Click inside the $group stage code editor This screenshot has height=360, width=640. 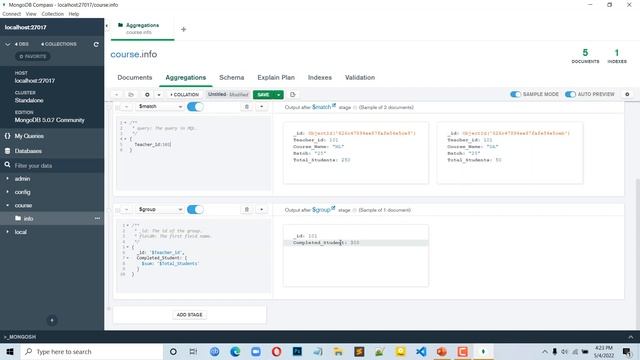[193, 256]
